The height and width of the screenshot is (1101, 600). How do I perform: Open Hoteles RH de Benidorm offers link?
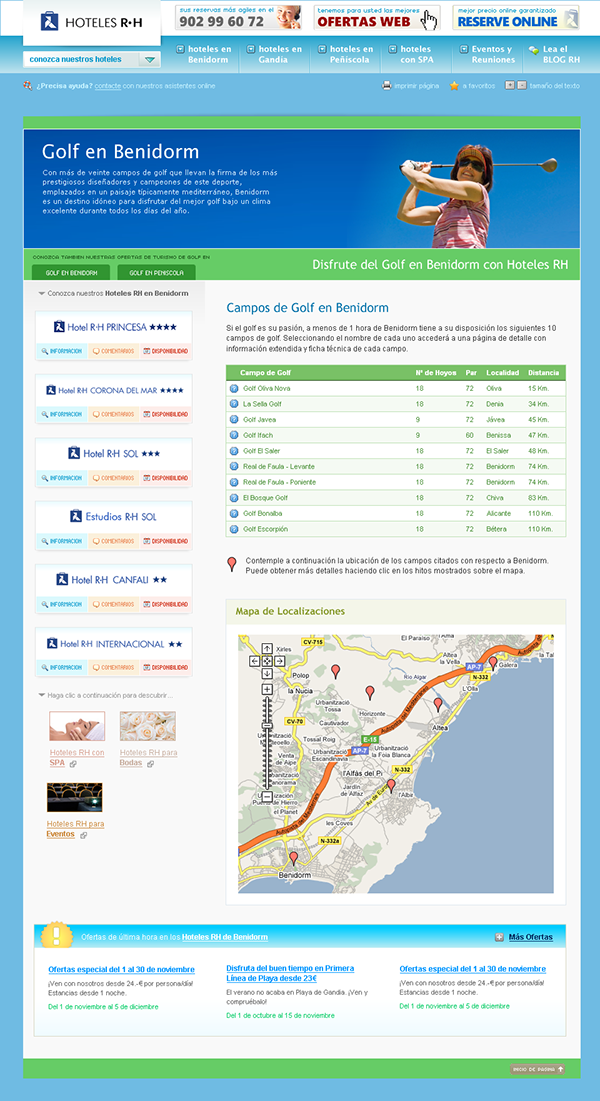(225, 937)
